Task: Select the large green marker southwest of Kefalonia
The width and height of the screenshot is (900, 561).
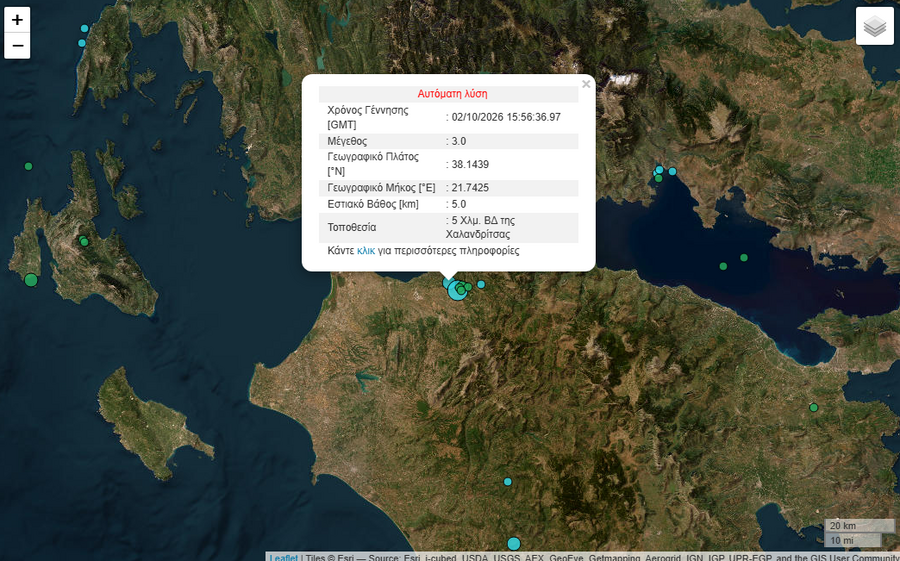Action: [31, 280]
